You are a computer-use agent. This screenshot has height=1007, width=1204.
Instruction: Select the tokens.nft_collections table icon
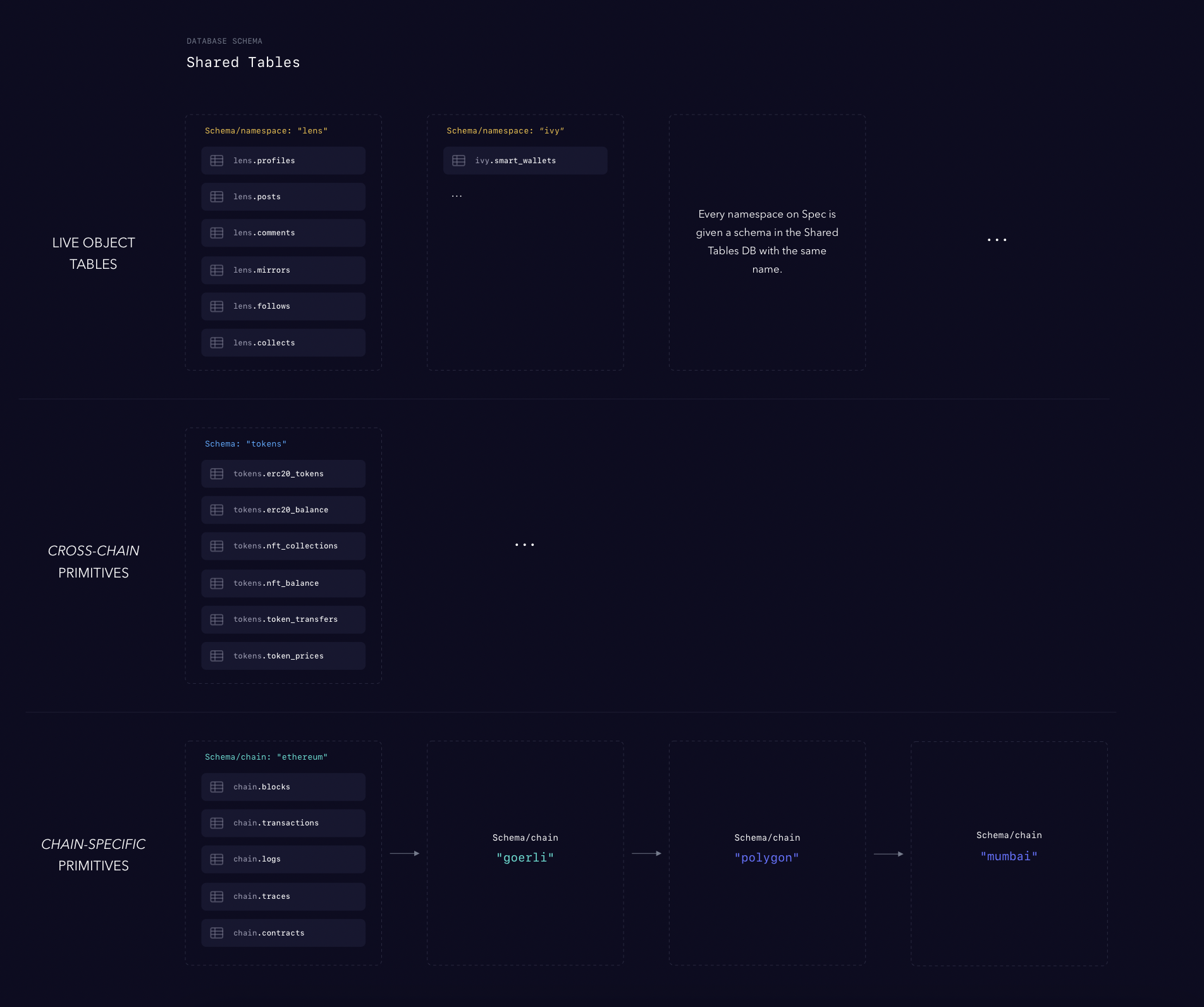[218, 546]
